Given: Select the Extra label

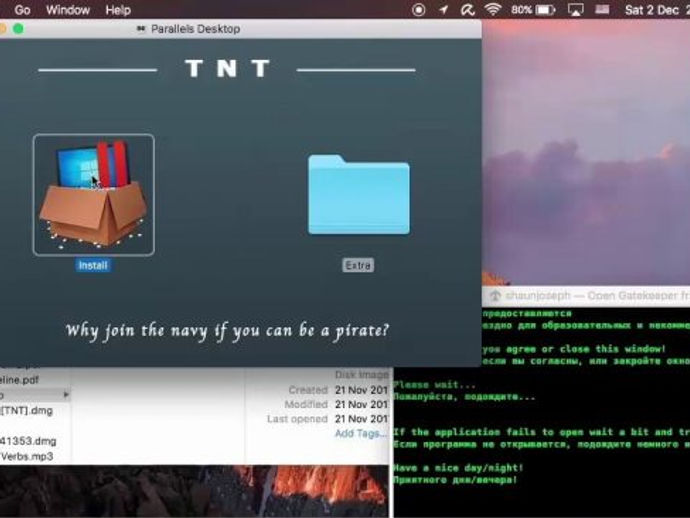Looking at the screenshot, I should tap(358, 265).
